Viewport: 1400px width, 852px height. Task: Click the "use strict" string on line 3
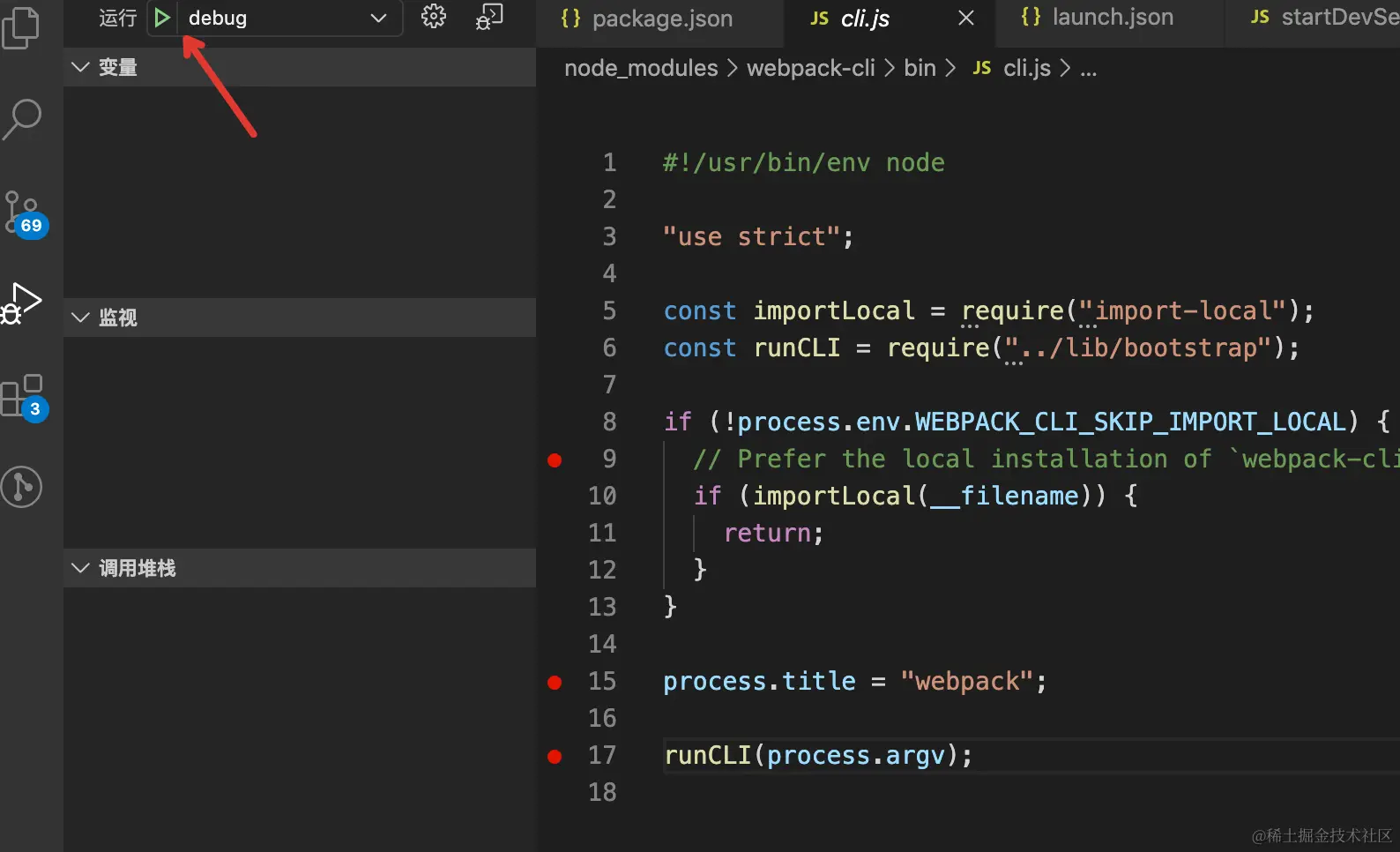pos(752,236)
